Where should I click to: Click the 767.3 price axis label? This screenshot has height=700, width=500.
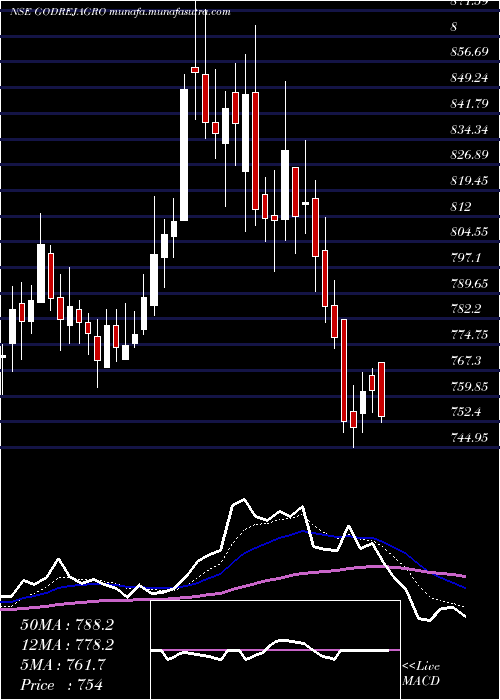[467, 361]
